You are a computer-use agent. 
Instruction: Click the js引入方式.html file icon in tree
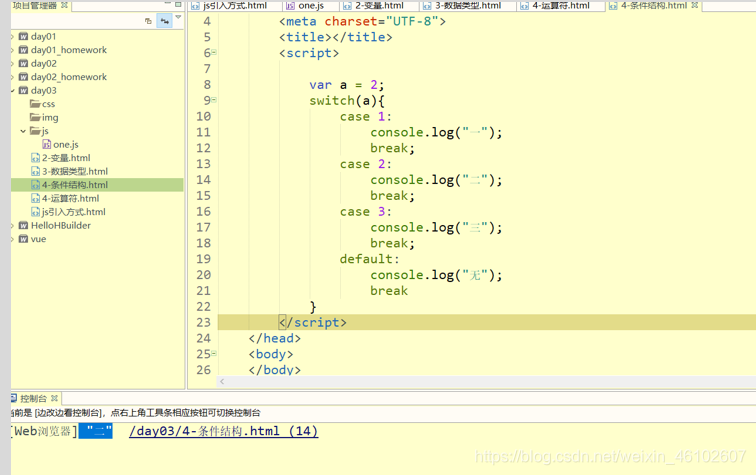coord(35,212)
